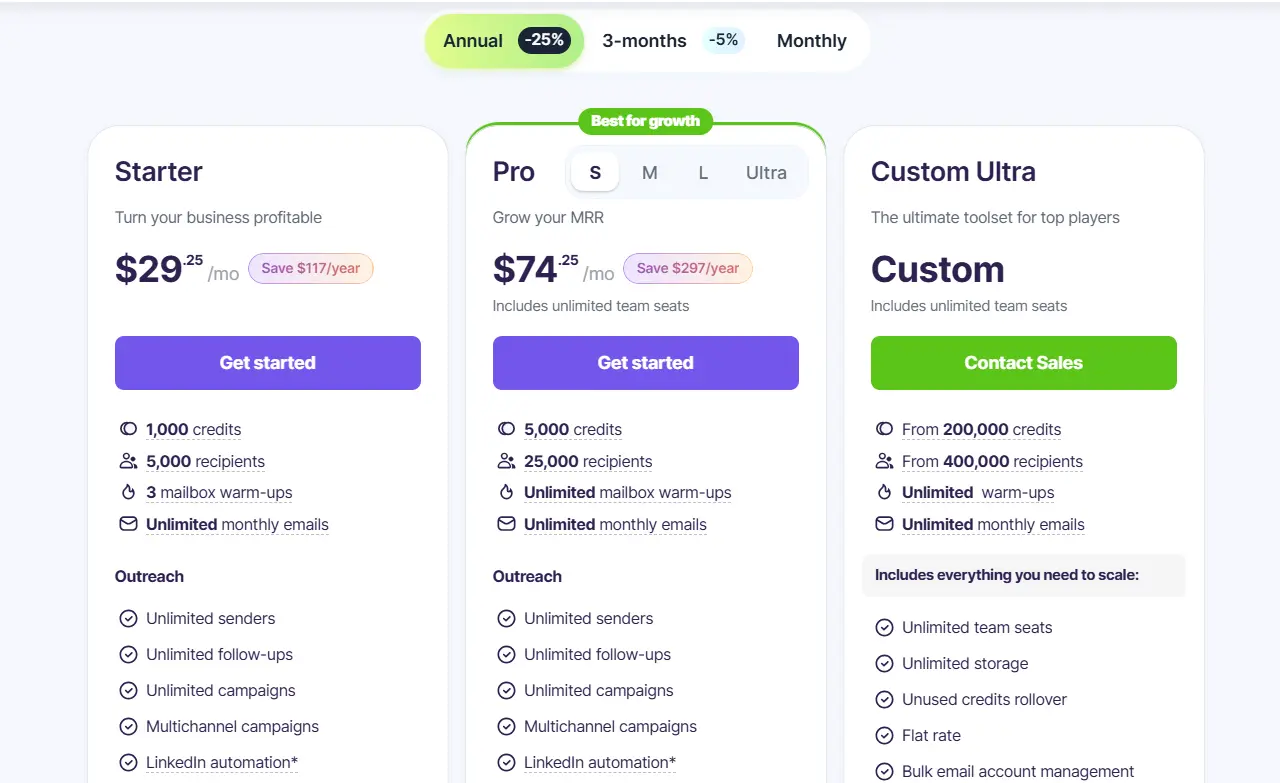Click the checkmark beside Unlimited team seats

click(885, 627)
